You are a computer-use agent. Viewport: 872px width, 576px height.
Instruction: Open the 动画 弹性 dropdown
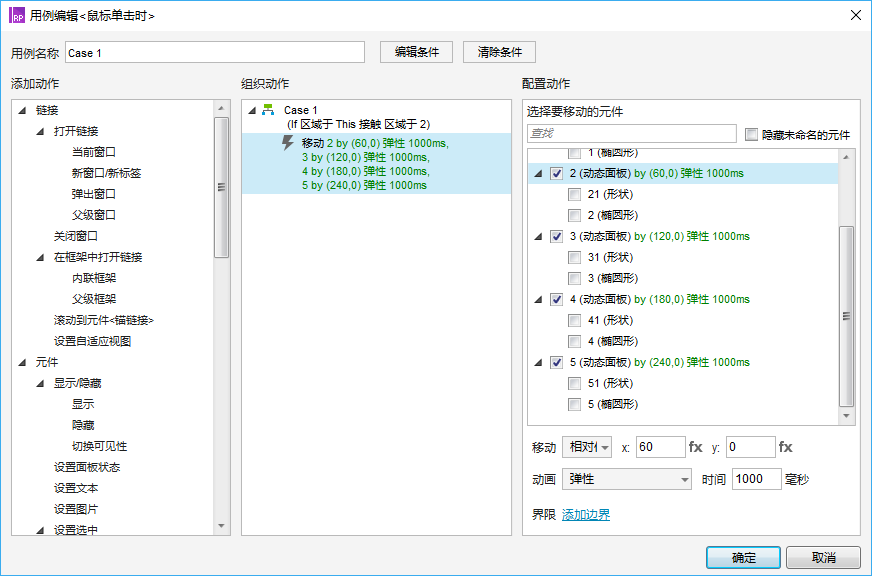click(x=627, y=479)
